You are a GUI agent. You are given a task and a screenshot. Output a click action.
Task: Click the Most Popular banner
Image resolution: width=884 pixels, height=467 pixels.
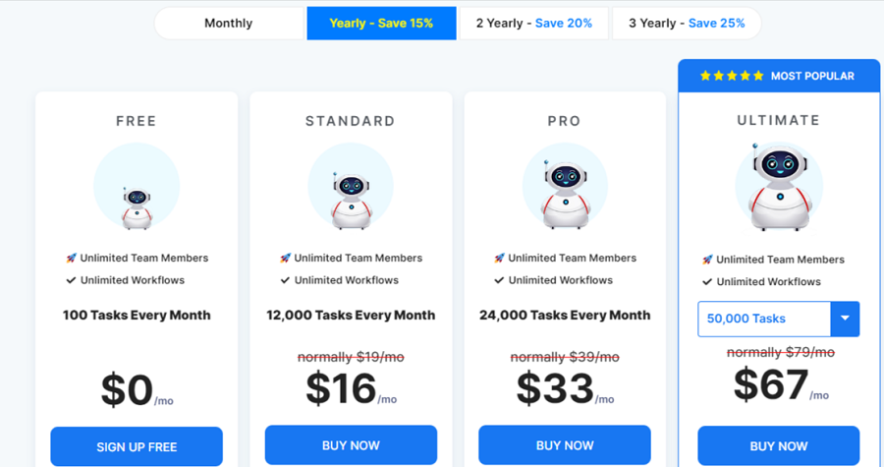point(778,76)
